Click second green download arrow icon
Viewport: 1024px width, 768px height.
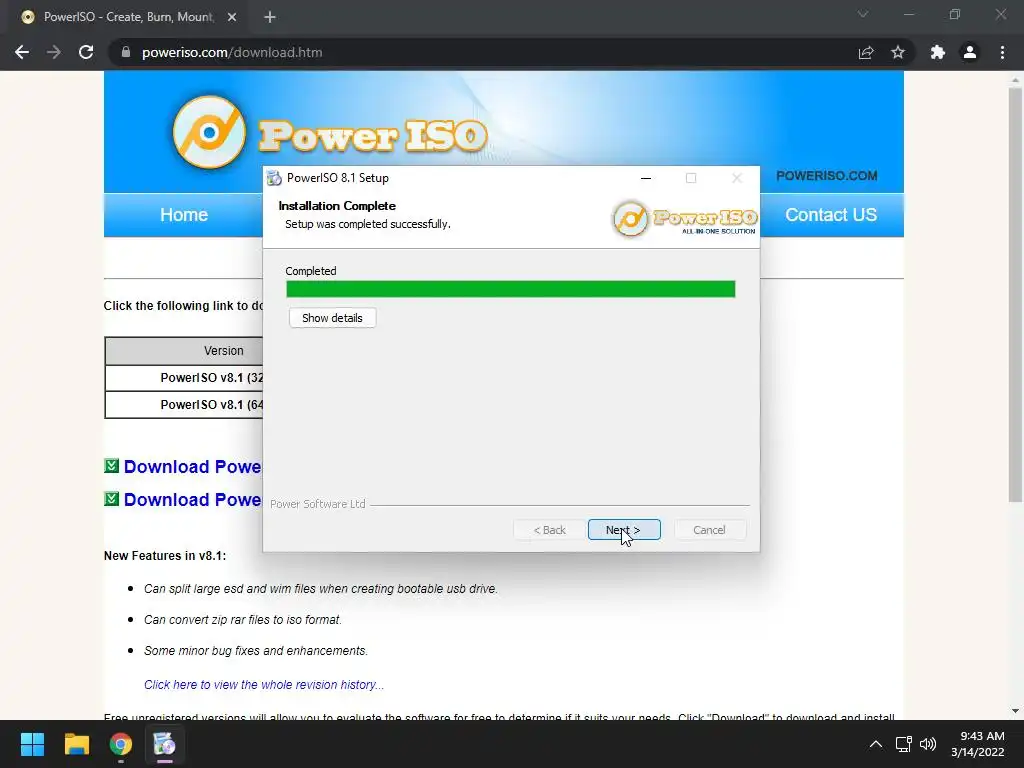[x=112, y=499]
